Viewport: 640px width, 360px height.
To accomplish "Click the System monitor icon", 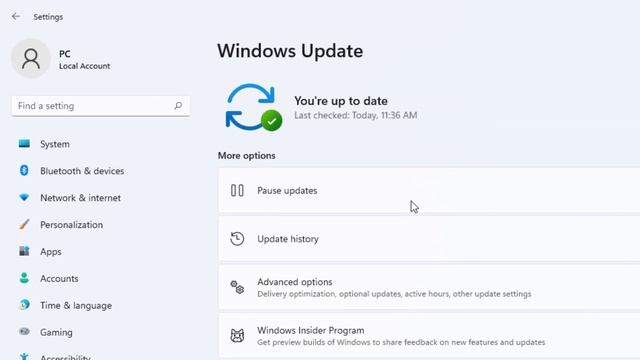I will tap(24, 144).
